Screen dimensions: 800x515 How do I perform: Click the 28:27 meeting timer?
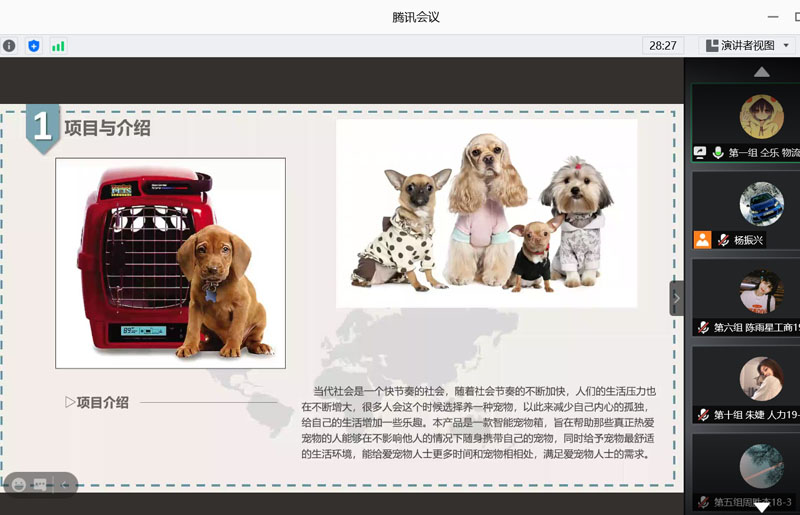pos(662,46)
